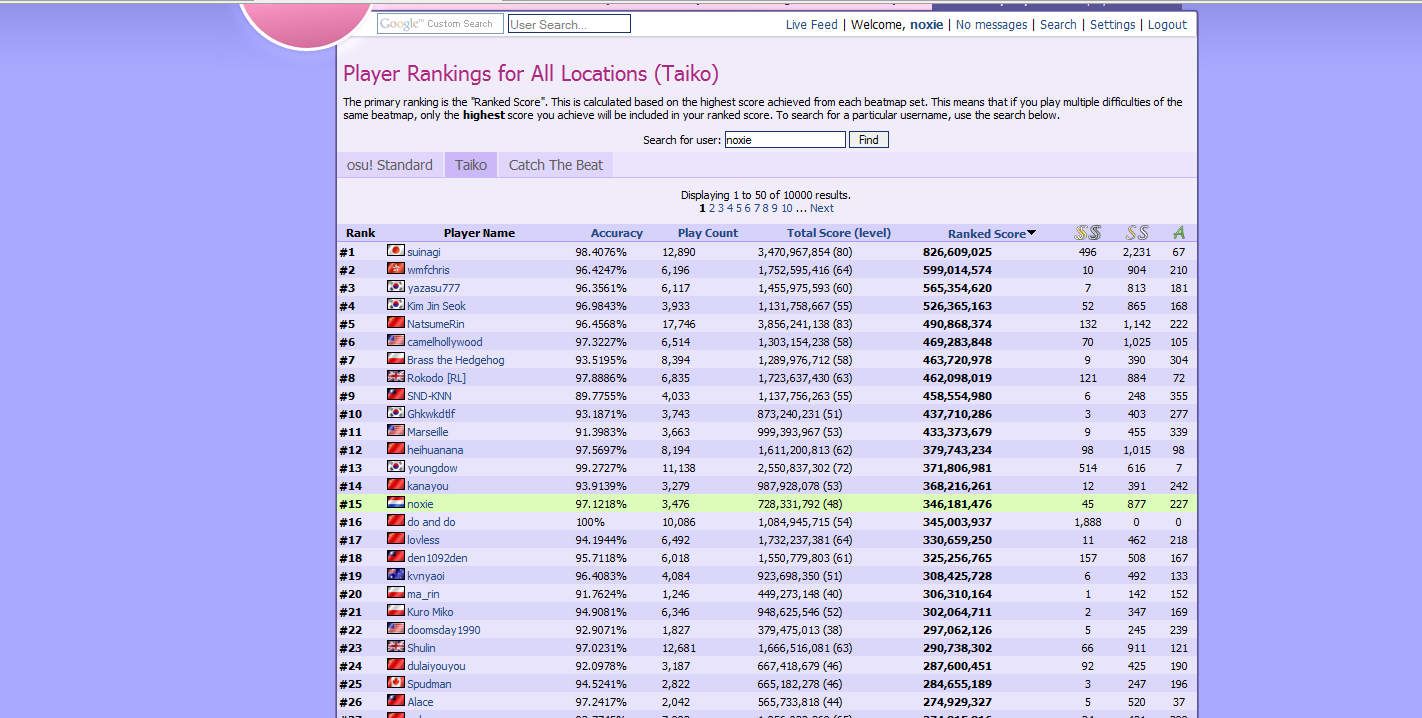Image resolution: width=1422 pixels, height=718 pixels.
Task: Sort rankings by Accuracy column
Action: (x=617, y=233)
